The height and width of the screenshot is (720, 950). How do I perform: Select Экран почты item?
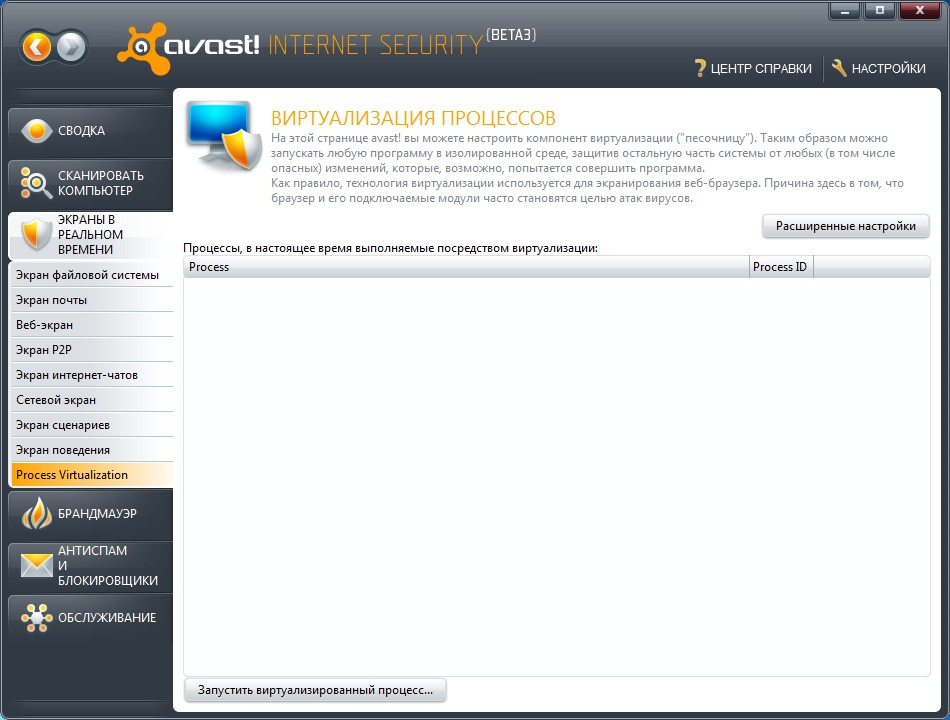[92, 300]
